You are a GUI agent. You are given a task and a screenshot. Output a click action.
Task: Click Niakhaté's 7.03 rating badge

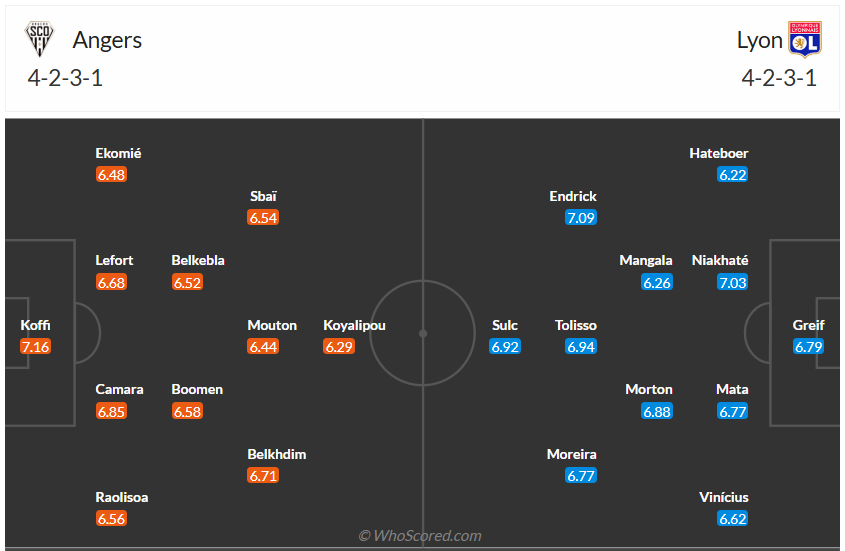pyautogui.click(x=733, y=282)
